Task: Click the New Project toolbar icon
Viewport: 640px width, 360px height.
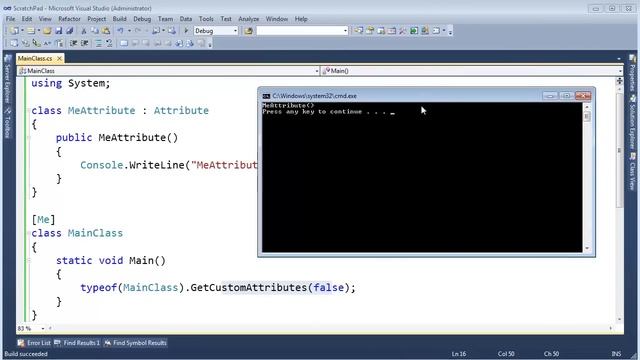Action: point(14,31)
